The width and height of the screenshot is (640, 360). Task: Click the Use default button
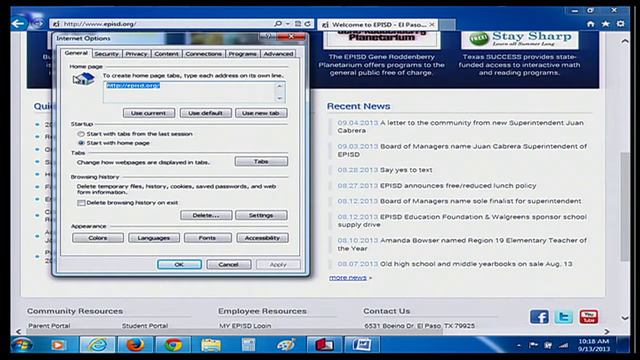coord(206,113)
